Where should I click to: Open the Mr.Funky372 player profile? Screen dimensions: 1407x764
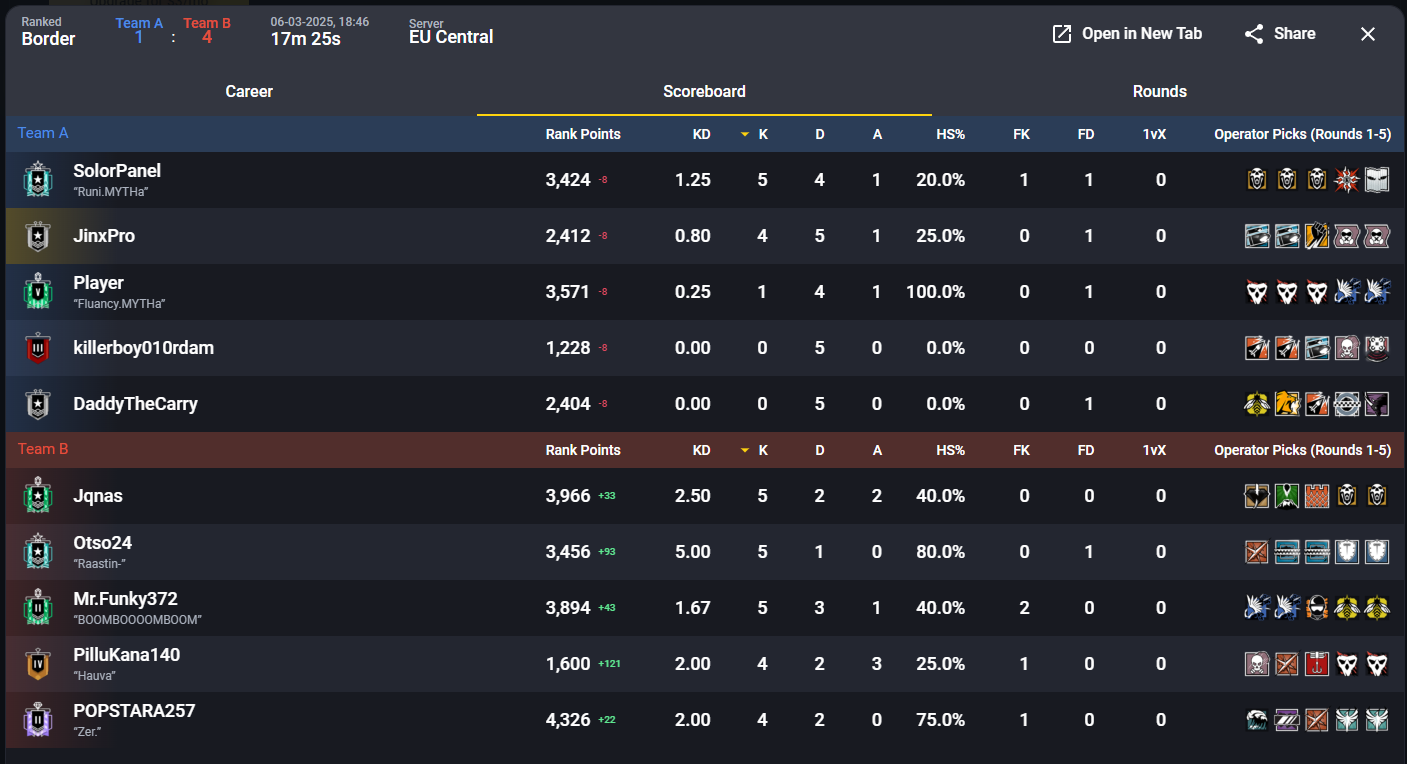coord(125,599)
